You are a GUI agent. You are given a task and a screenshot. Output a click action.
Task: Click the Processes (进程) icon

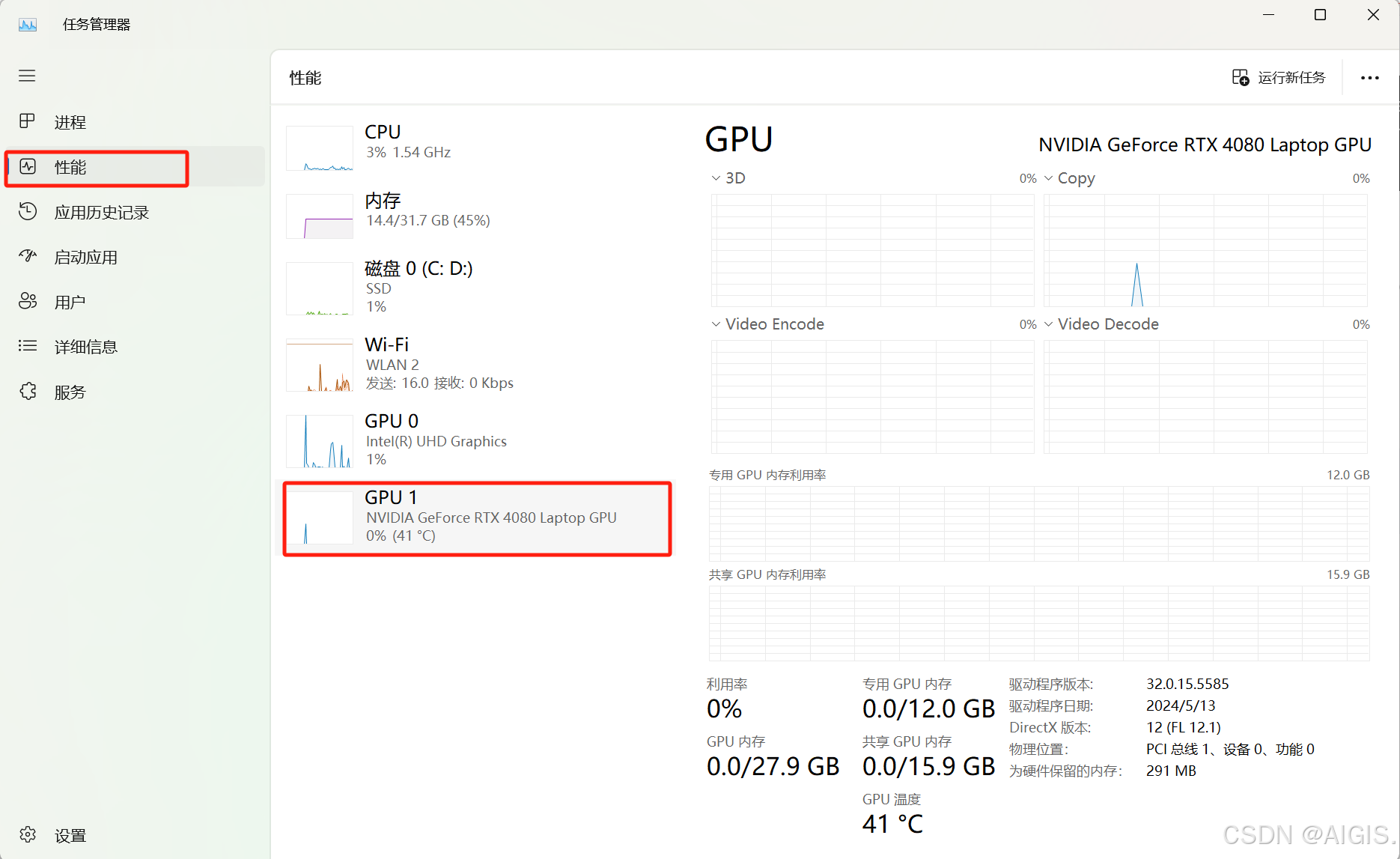(x=28, y=121)
